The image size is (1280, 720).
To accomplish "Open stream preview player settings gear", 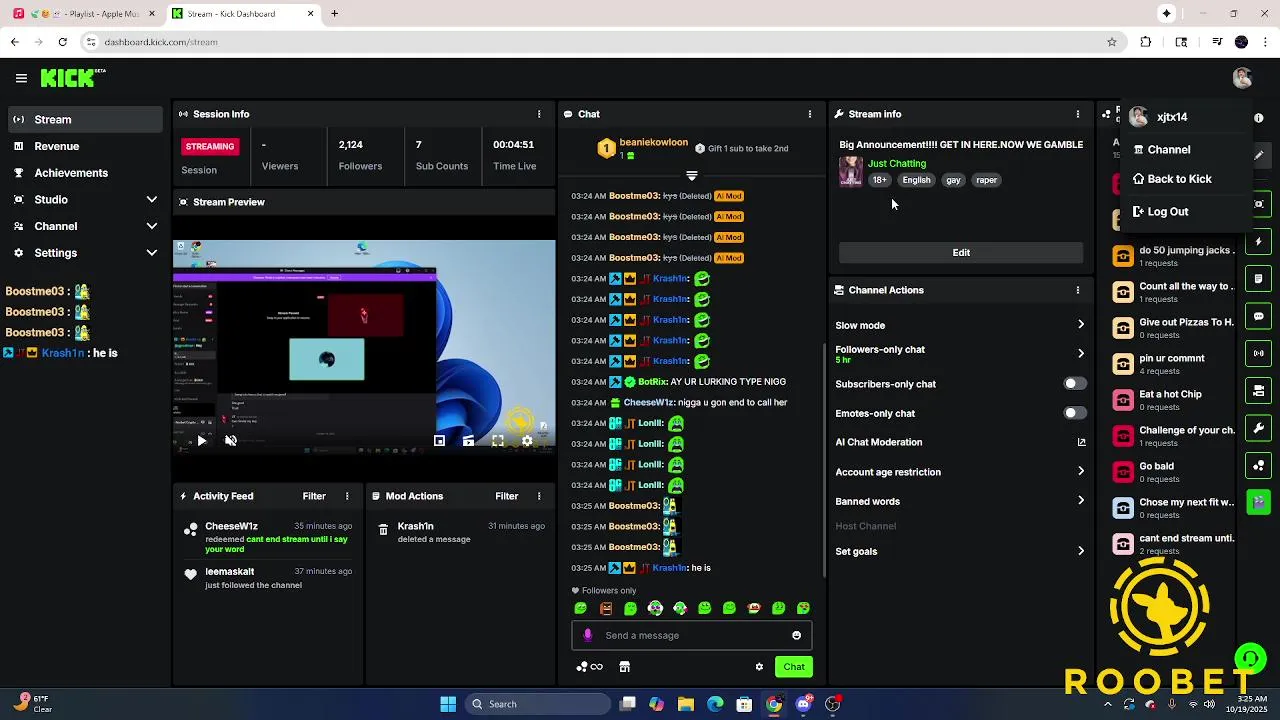I will 527,440.
